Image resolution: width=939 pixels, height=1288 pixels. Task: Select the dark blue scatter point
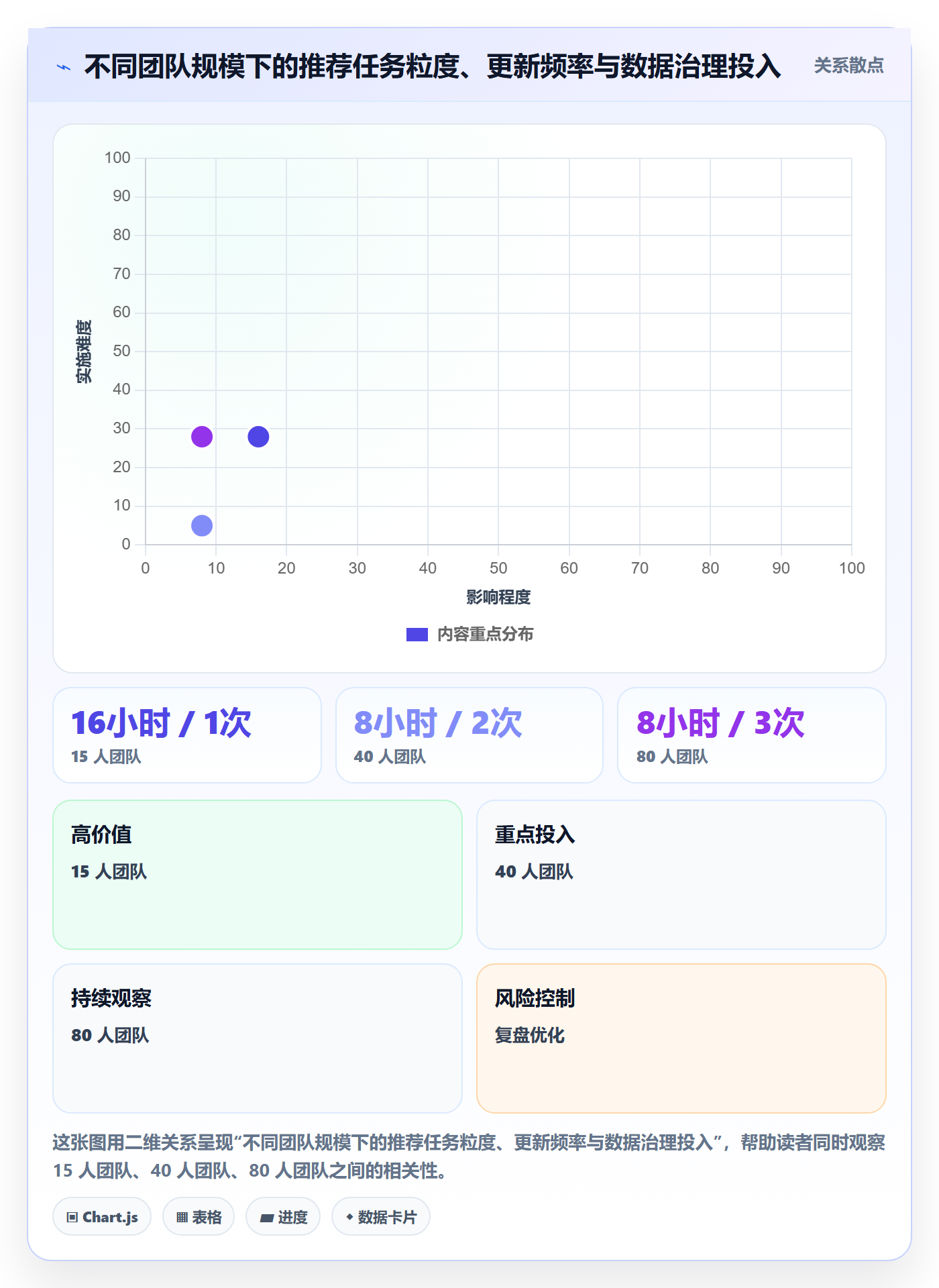click(x=258, y=437)
